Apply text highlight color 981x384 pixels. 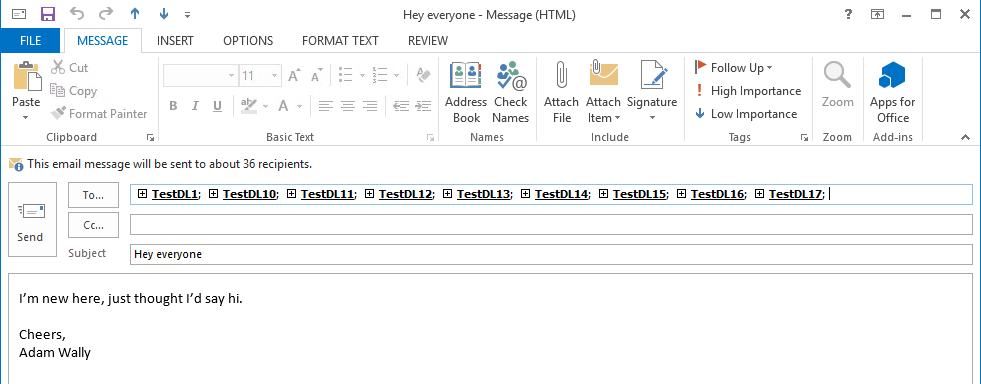tap(248, 106)
